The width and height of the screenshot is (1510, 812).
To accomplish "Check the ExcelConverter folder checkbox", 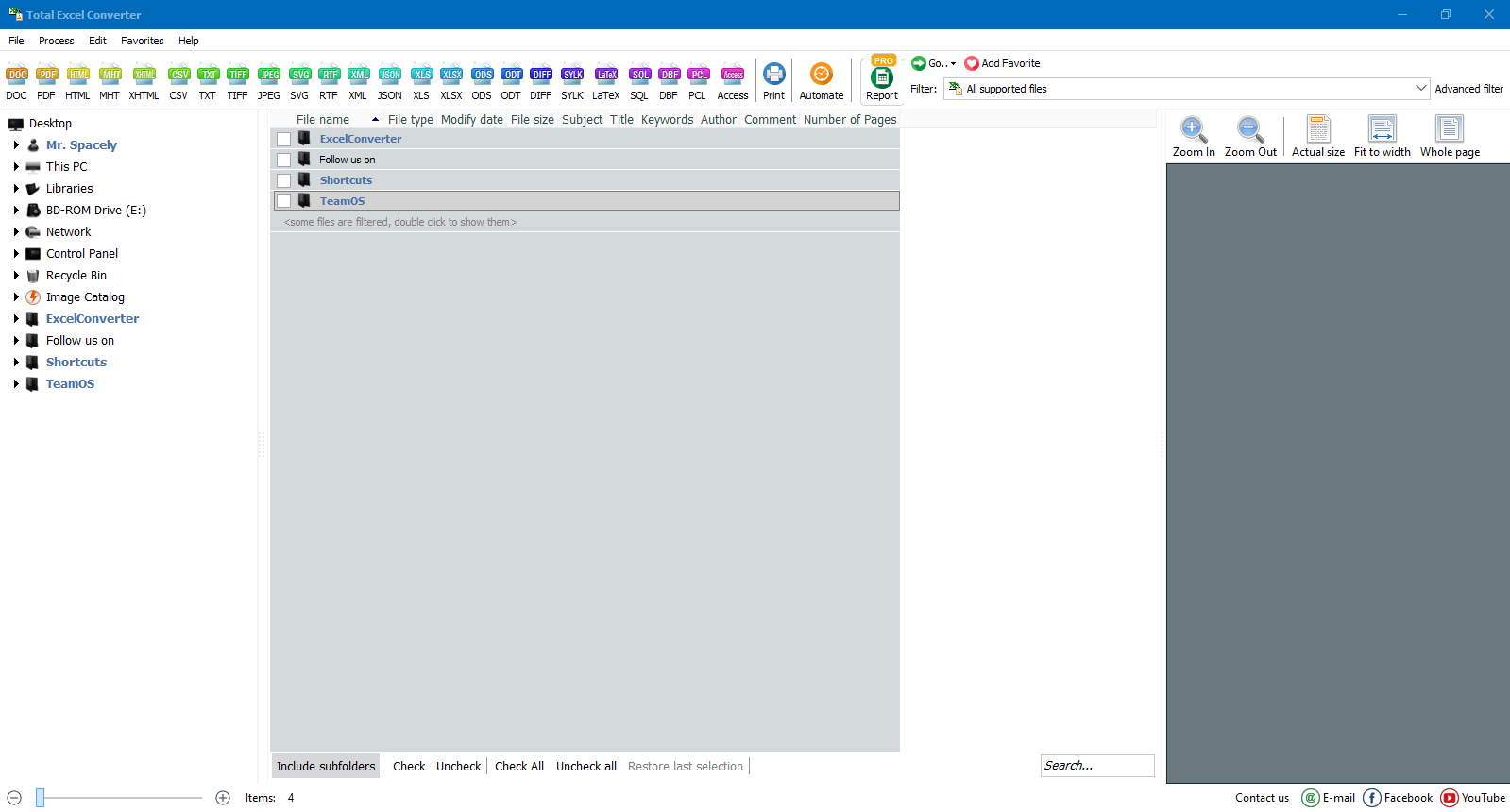I will (283, 139).
